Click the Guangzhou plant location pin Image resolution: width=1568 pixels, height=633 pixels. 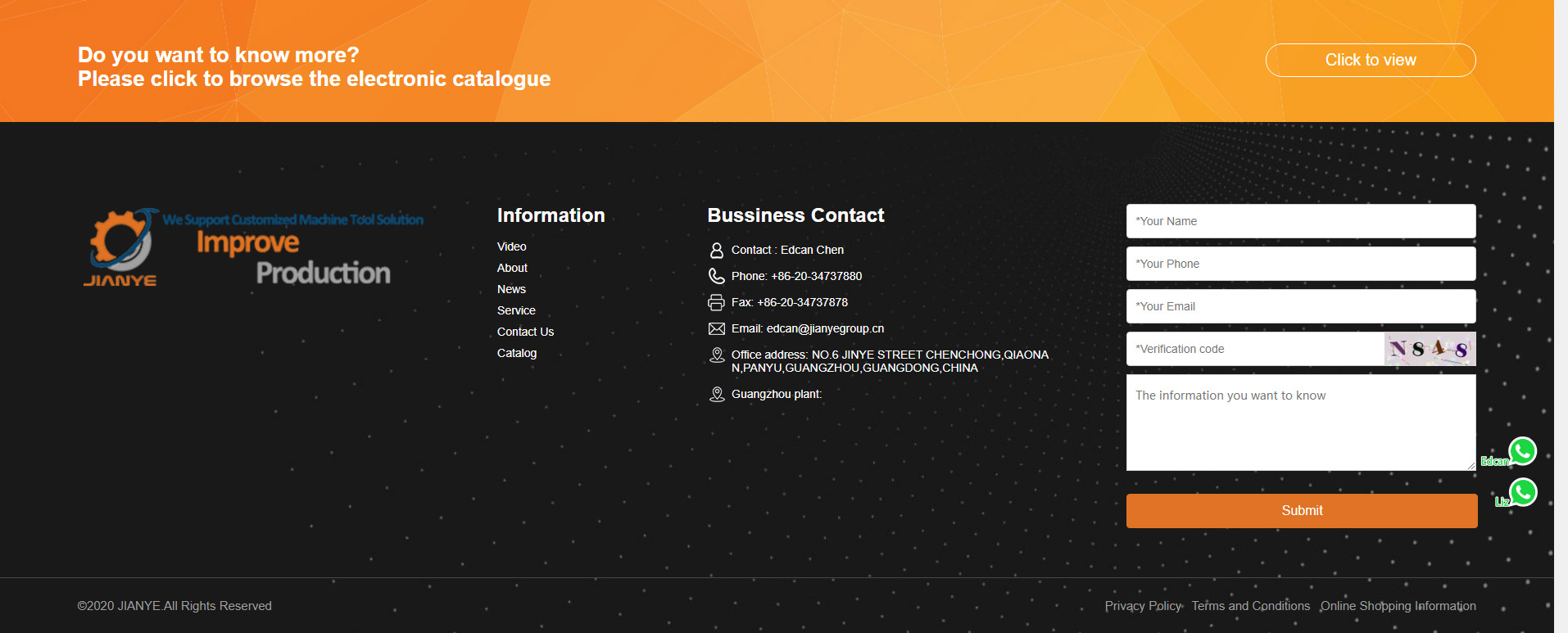pos(716,395)
